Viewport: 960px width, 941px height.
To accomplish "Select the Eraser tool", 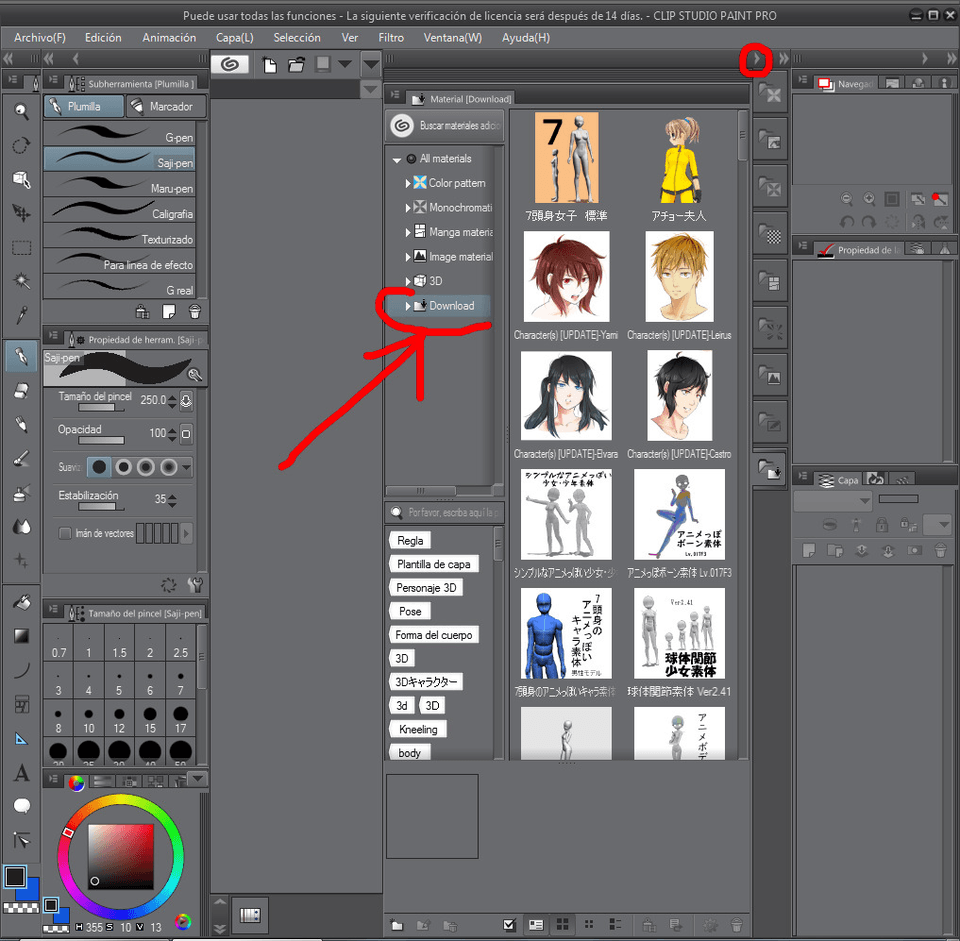I will coord(21,390).
